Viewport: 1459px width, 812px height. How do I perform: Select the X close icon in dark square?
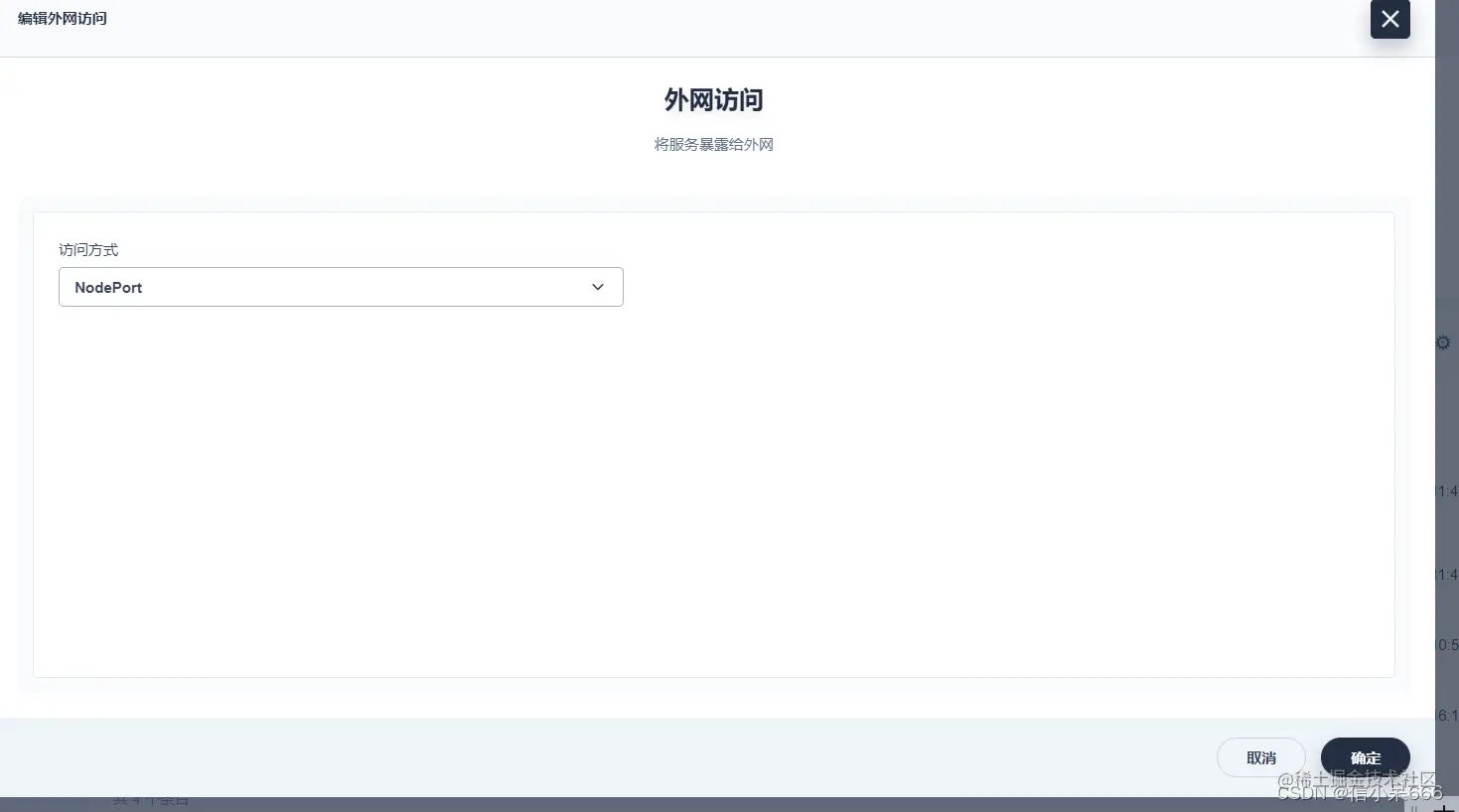point(1389,19)
